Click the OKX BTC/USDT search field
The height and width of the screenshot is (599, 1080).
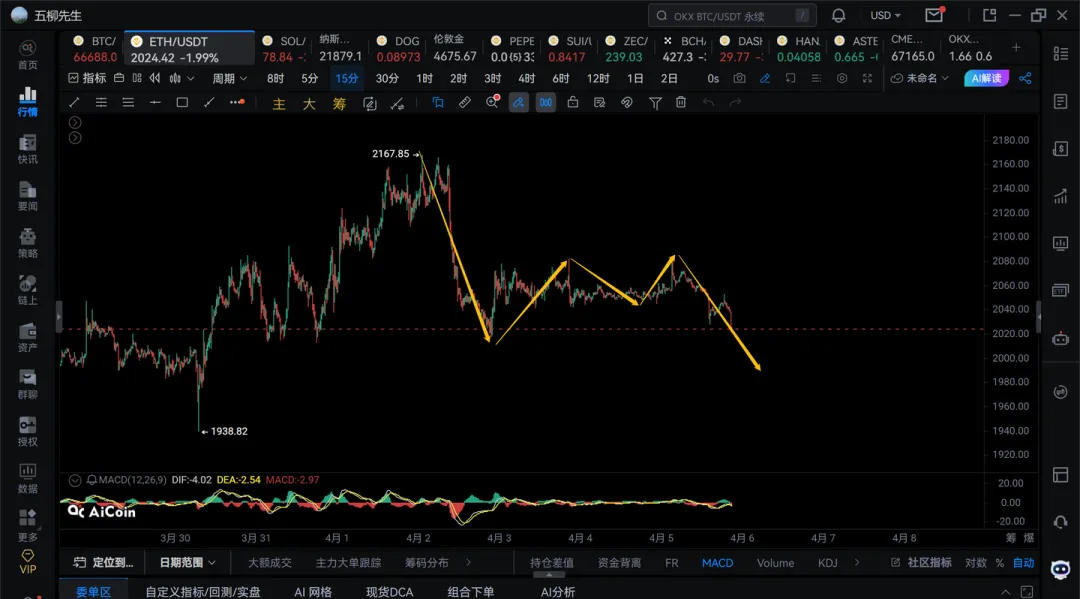coord(732,15)
